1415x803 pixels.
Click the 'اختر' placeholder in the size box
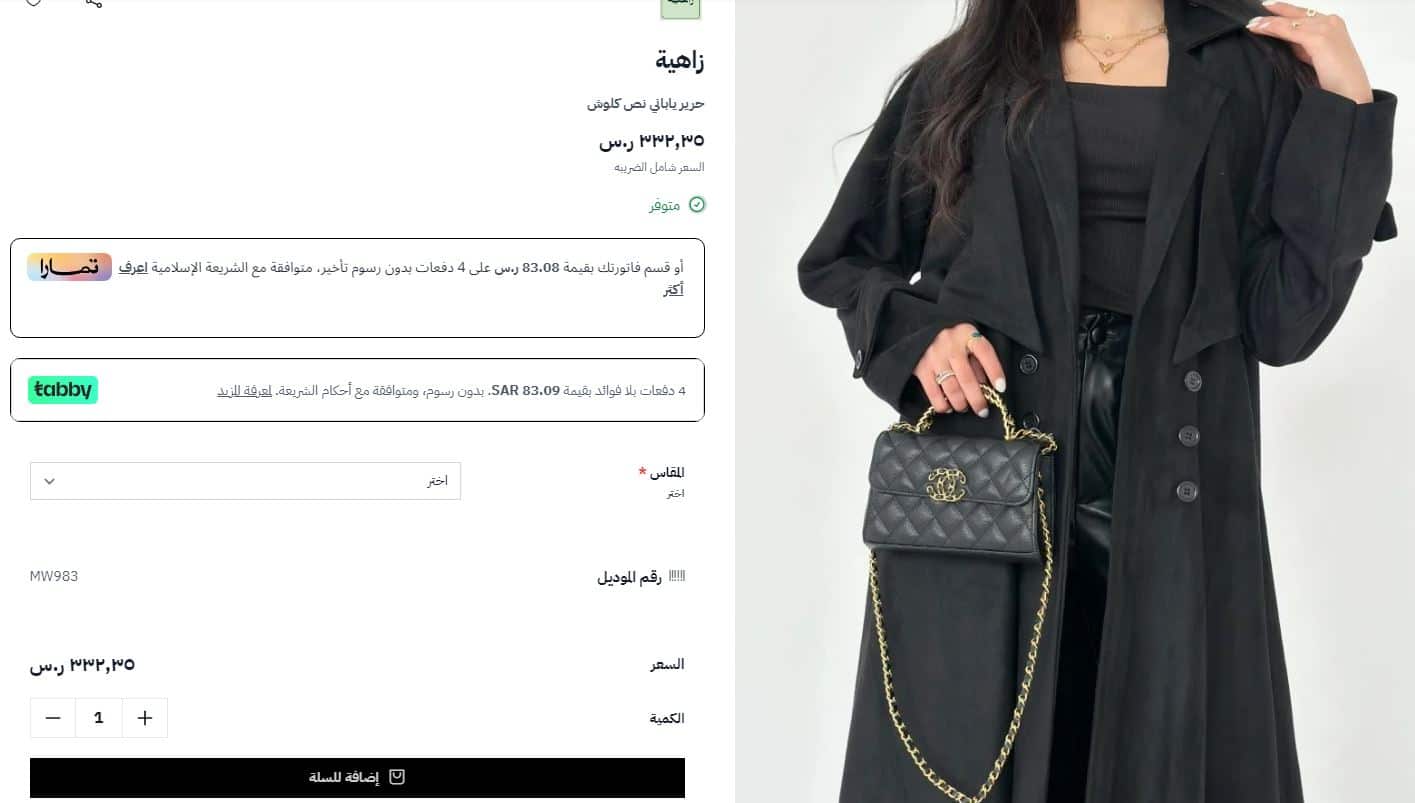[437, 481]
